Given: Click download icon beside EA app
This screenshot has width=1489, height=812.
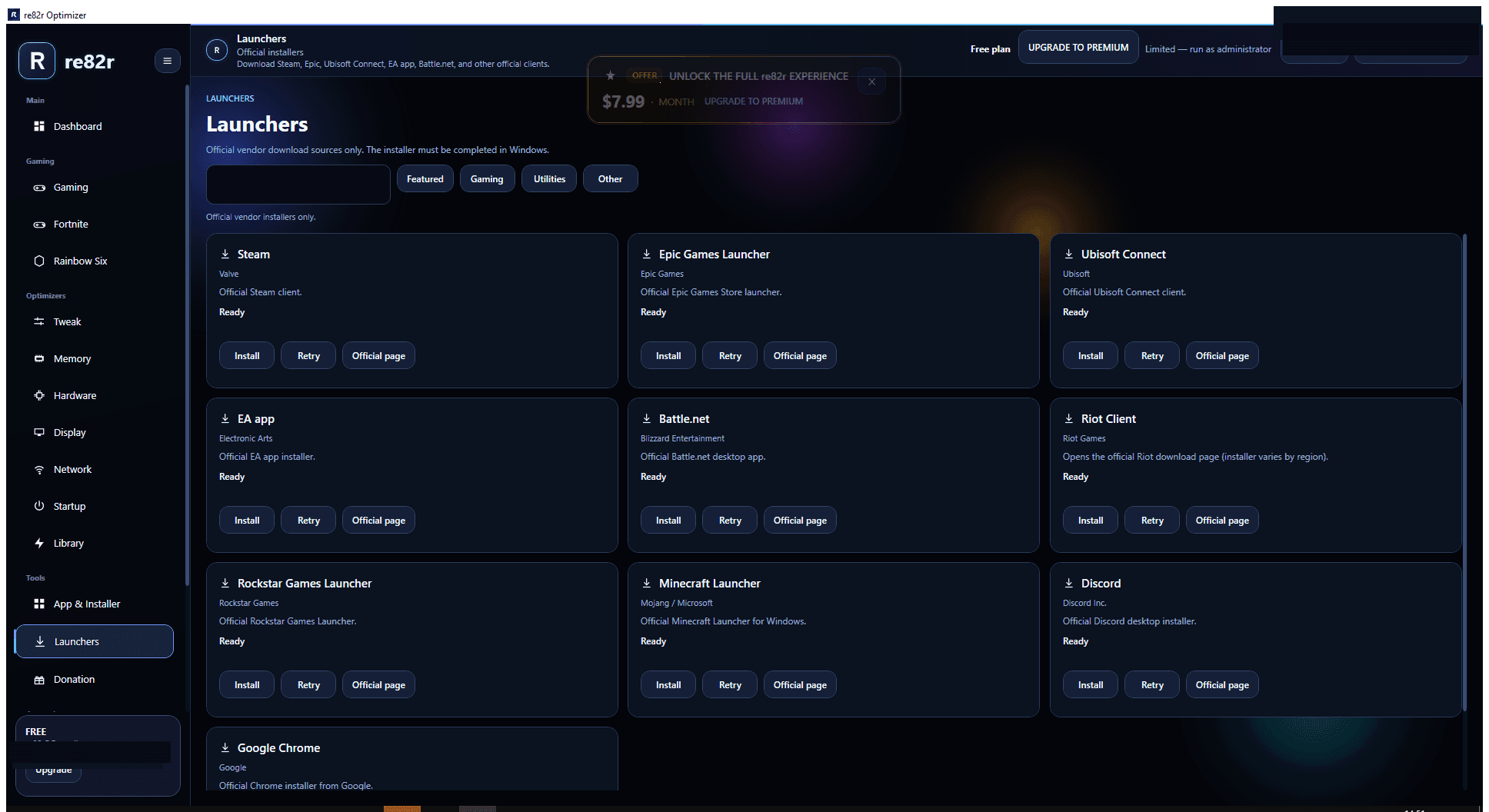Looking at the screenshot, I should 225,418.
